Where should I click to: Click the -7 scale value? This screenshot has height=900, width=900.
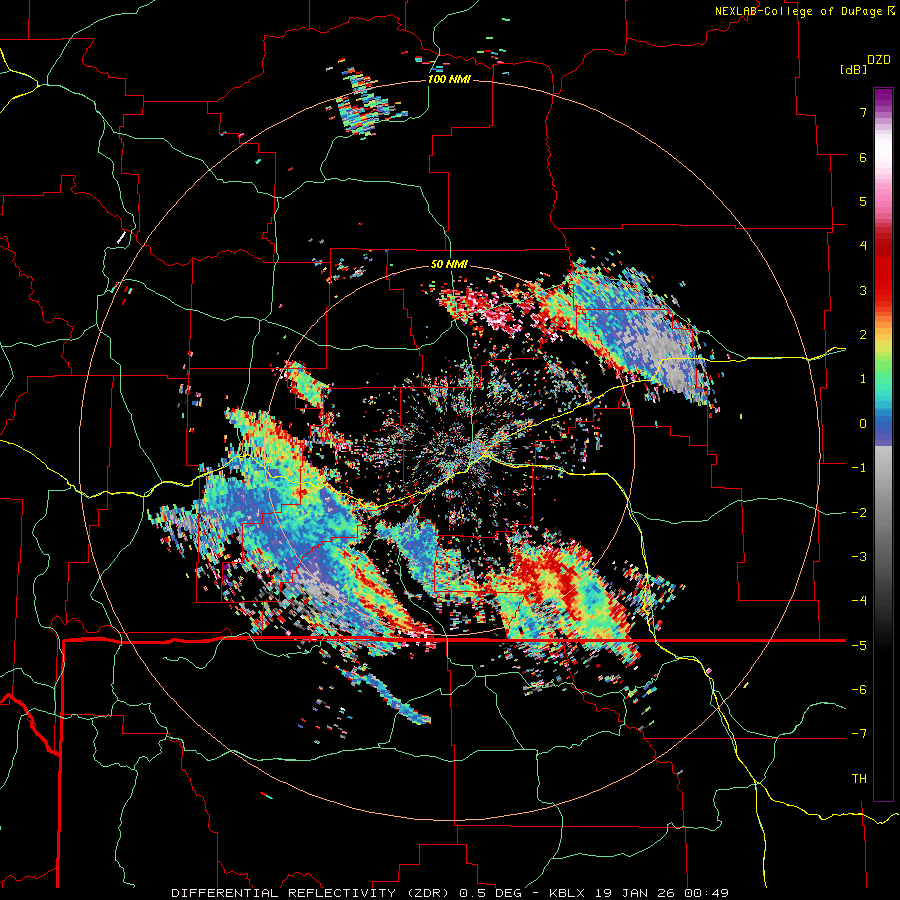tap(859, 734)
